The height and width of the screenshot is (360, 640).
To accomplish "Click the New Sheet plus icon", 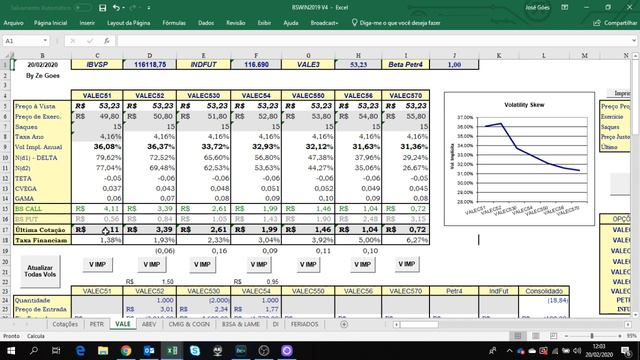I will pyautogui.click(x=344, y=324).
